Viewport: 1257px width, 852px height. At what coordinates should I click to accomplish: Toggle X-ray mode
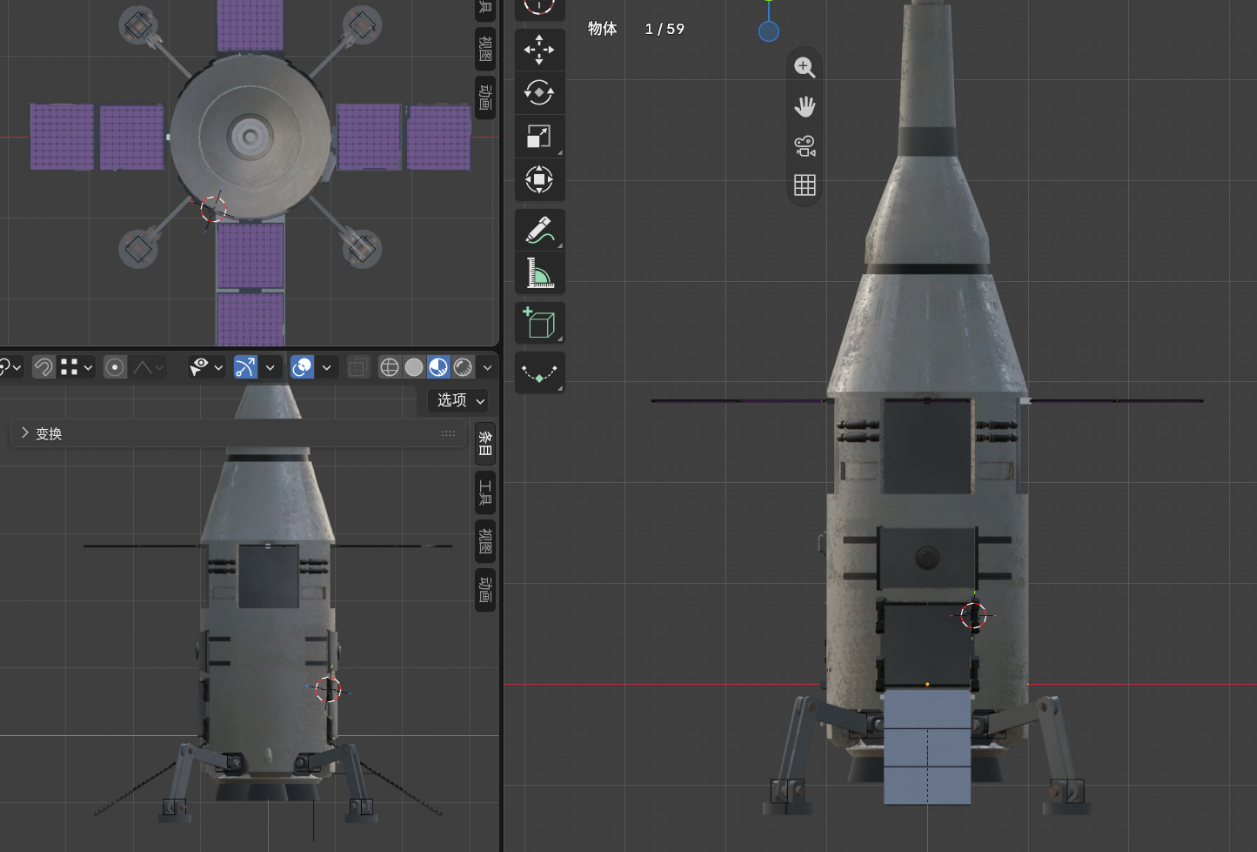[358, 367]
